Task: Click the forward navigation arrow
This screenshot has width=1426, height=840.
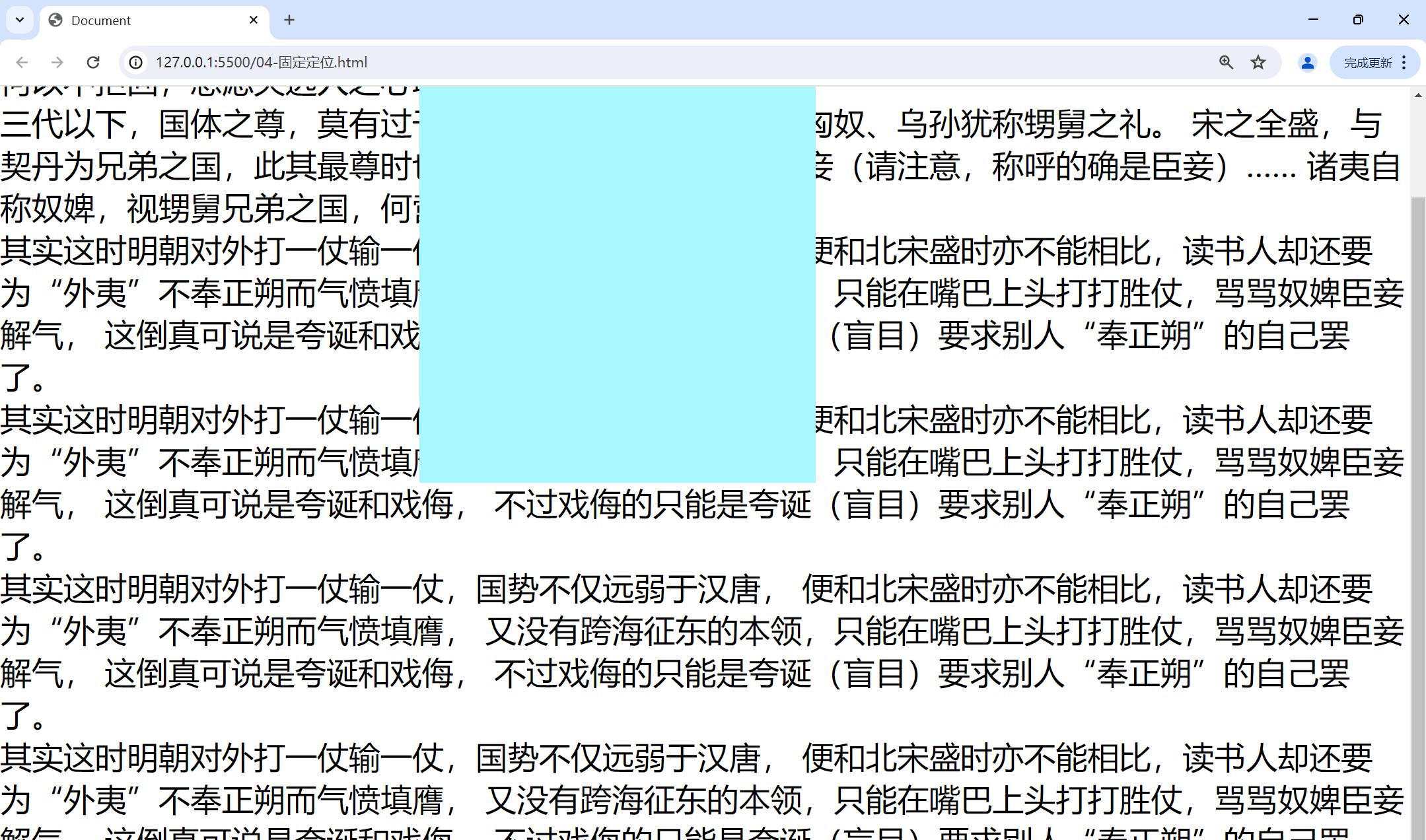Action: (57, 62)
